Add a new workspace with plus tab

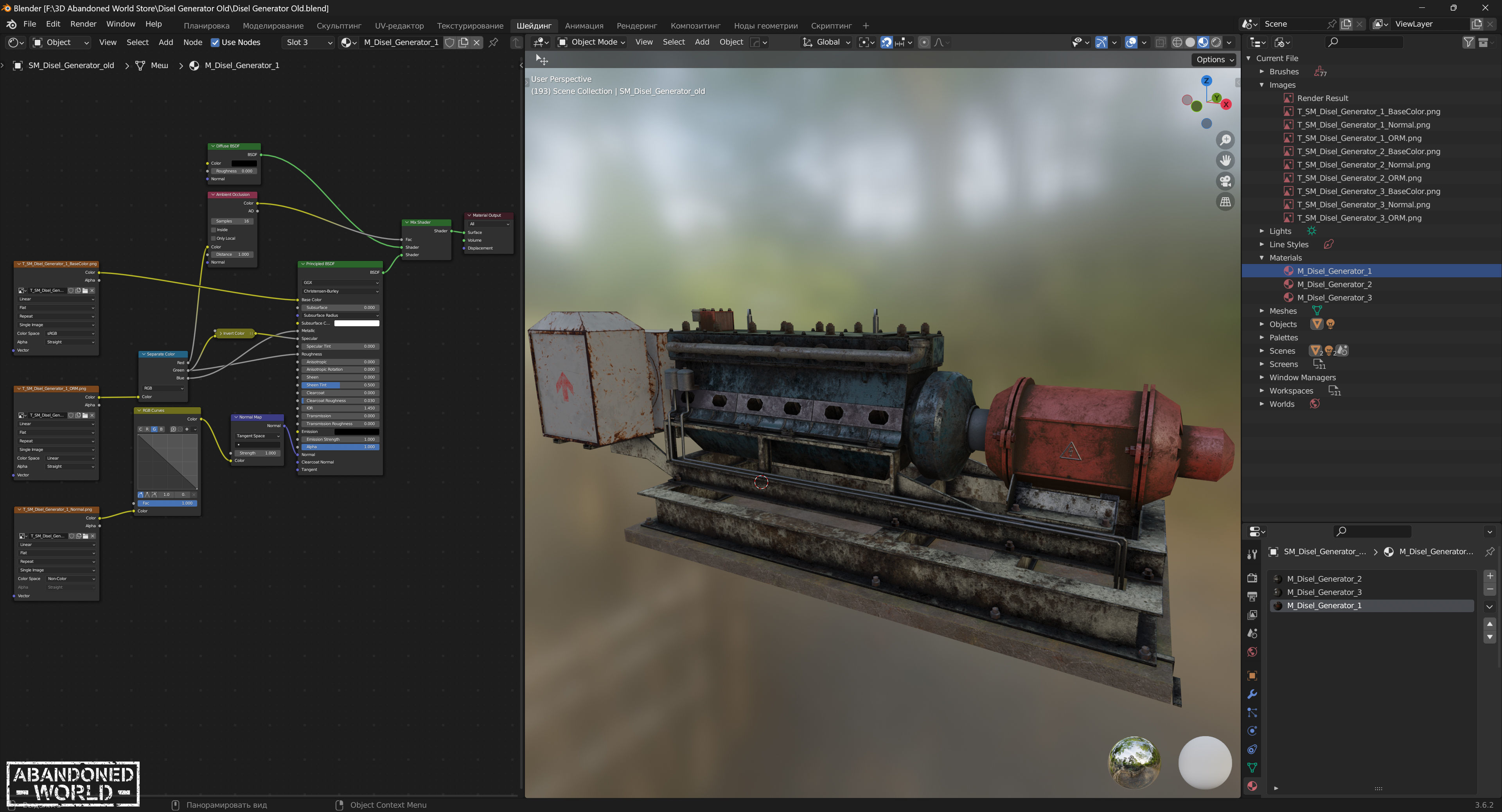tap(866, 26)
